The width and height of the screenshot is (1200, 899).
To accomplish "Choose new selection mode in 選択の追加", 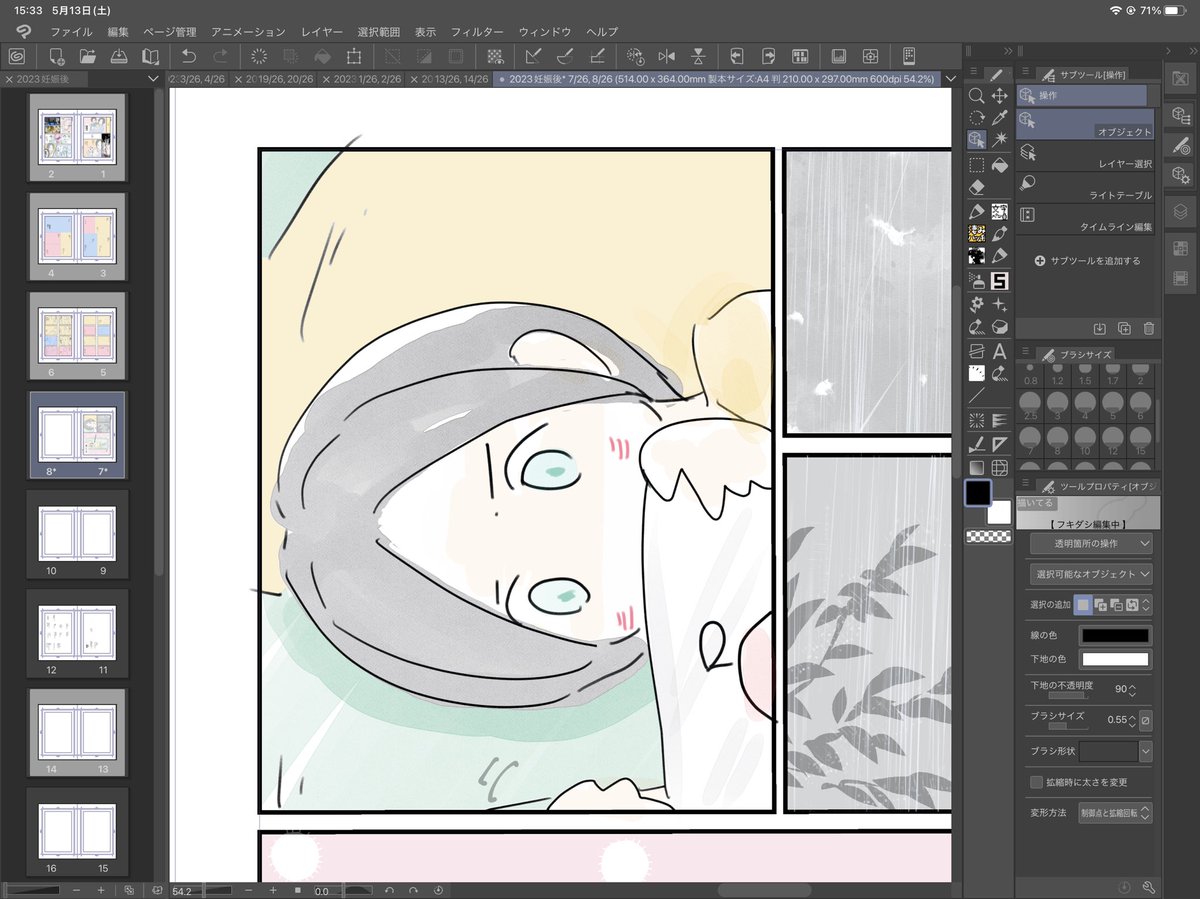I will [x=1083, y=604].
